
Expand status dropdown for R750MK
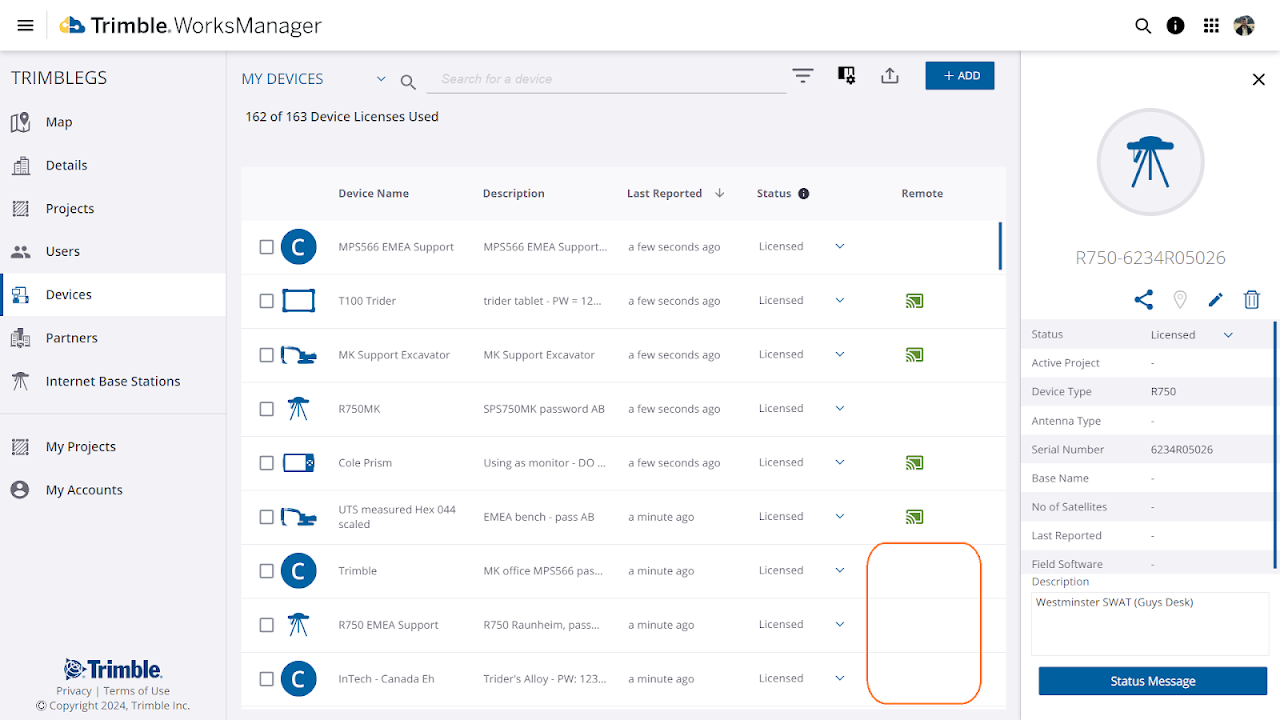[x=840, y=409]
